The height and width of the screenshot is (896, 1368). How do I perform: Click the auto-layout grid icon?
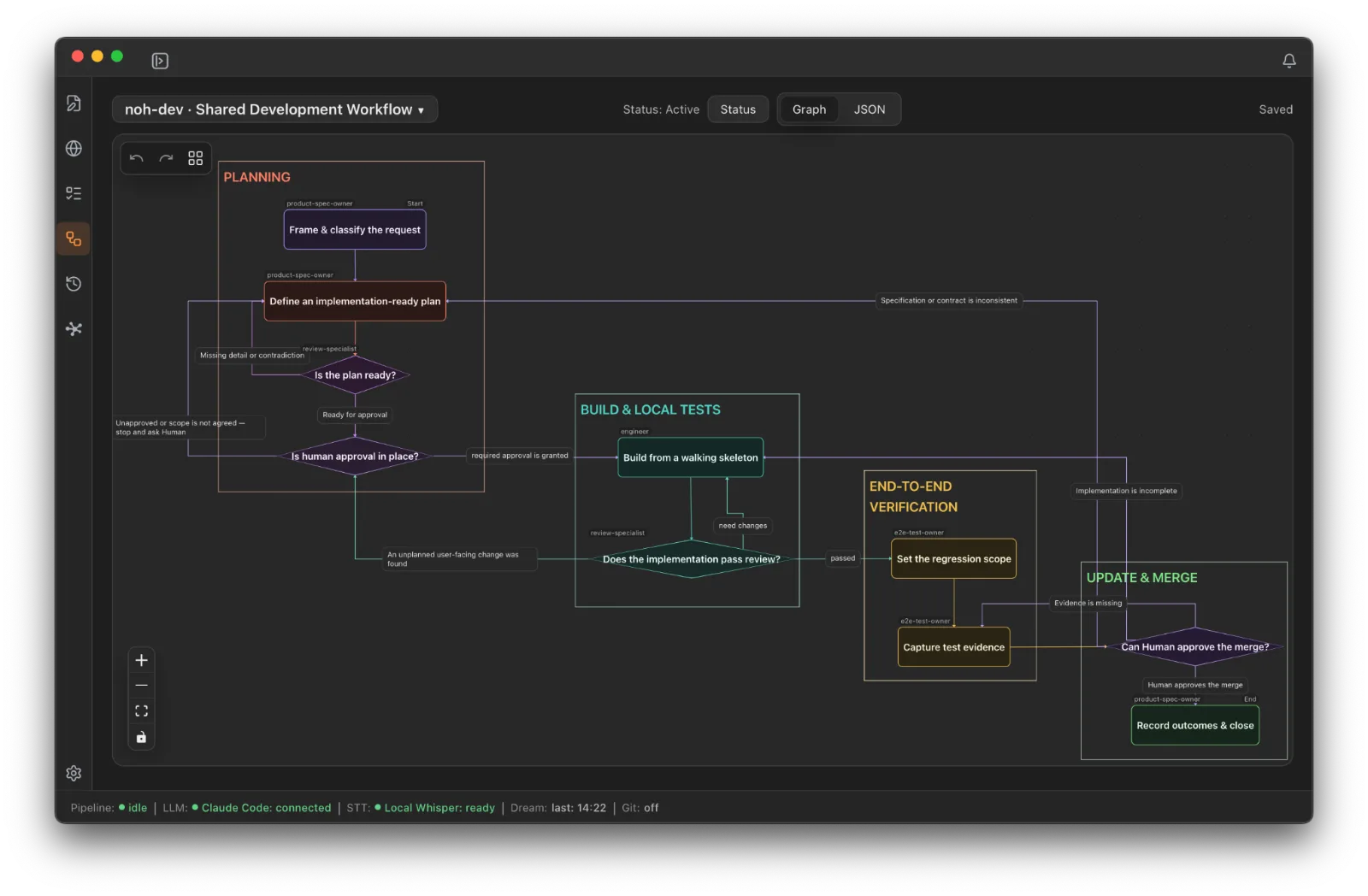point(195,158)
